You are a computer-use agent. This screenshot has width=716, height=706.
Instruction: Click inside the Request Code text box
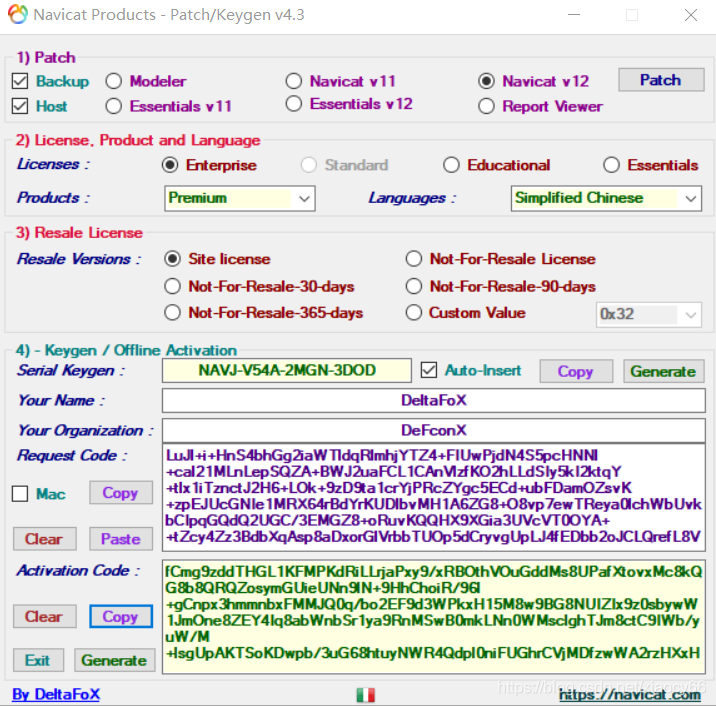click(433, 497)
